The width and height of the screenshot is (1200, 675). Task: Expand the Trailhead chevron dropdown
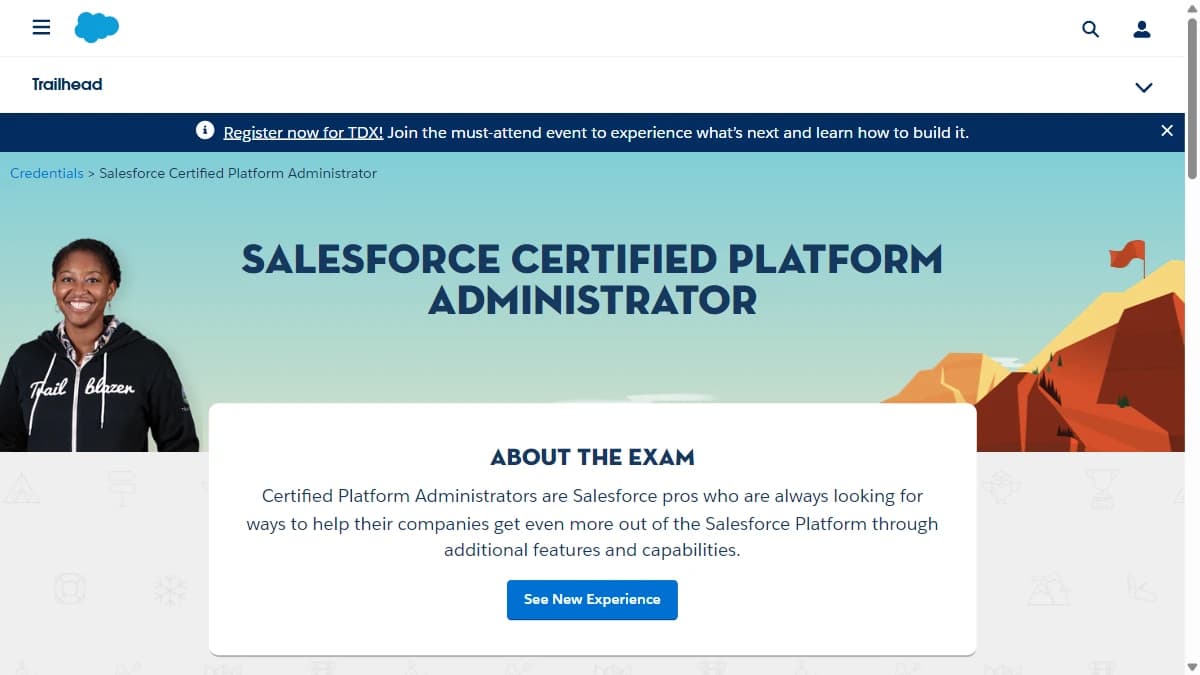click(1144, 87)
